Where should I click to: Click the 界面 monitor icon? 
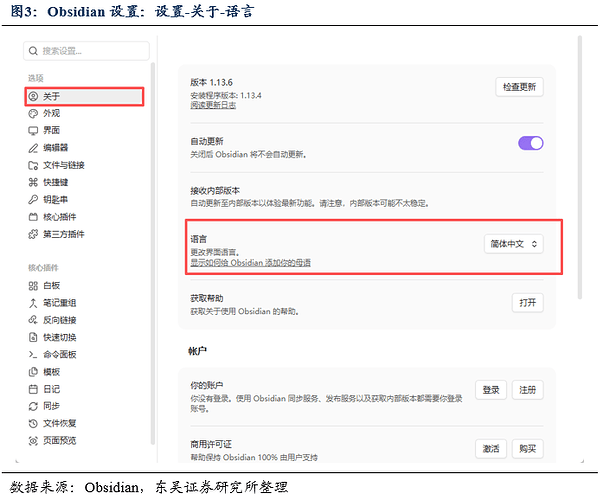click(33, 131)
